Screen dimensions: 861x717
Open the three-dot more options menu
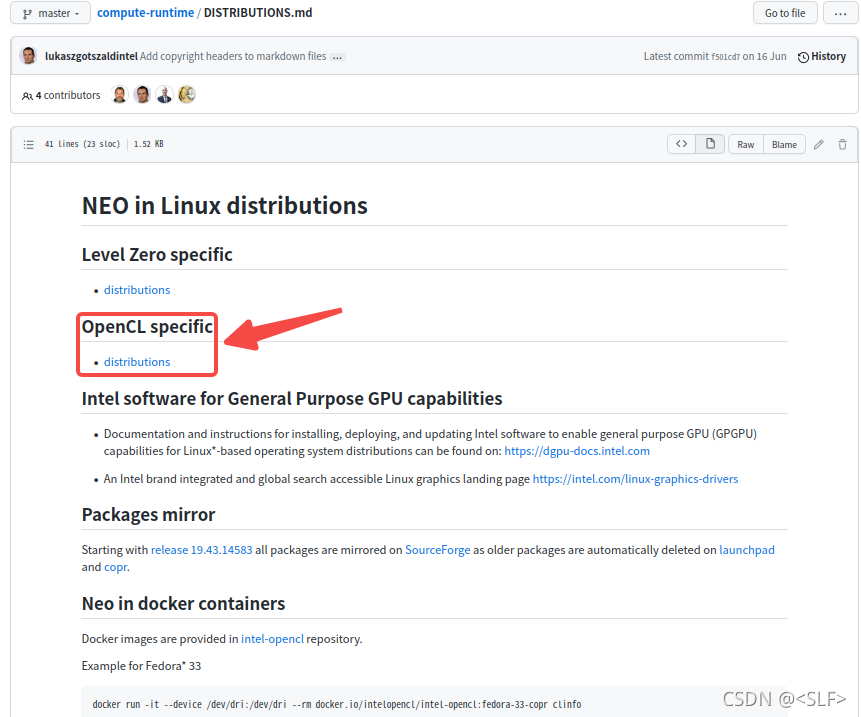pyautogui.click(x=840, y=13)
